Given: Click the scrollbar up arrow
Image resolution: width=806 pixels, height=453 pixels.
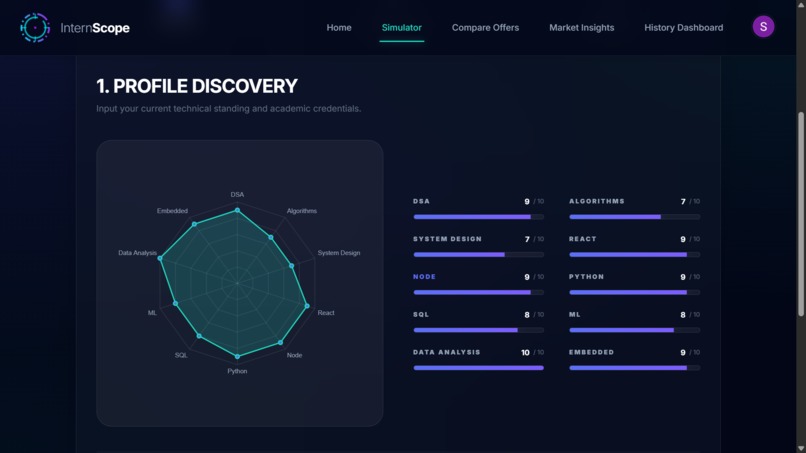Looking at the screenshot, I should [801, 4].
